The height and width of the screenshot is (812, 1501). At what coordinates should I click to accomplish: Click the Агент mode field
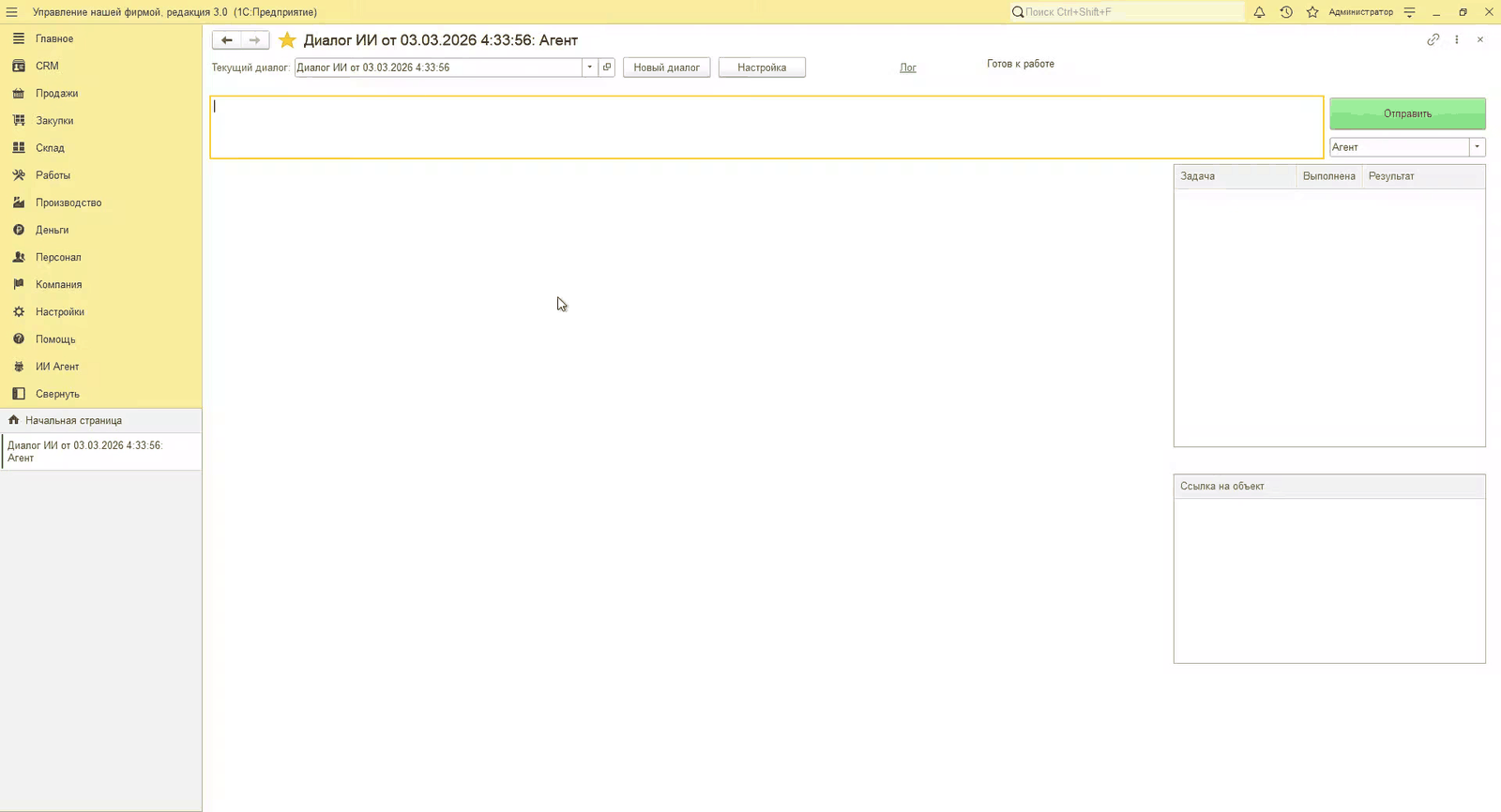click(x=1399, y=147)
